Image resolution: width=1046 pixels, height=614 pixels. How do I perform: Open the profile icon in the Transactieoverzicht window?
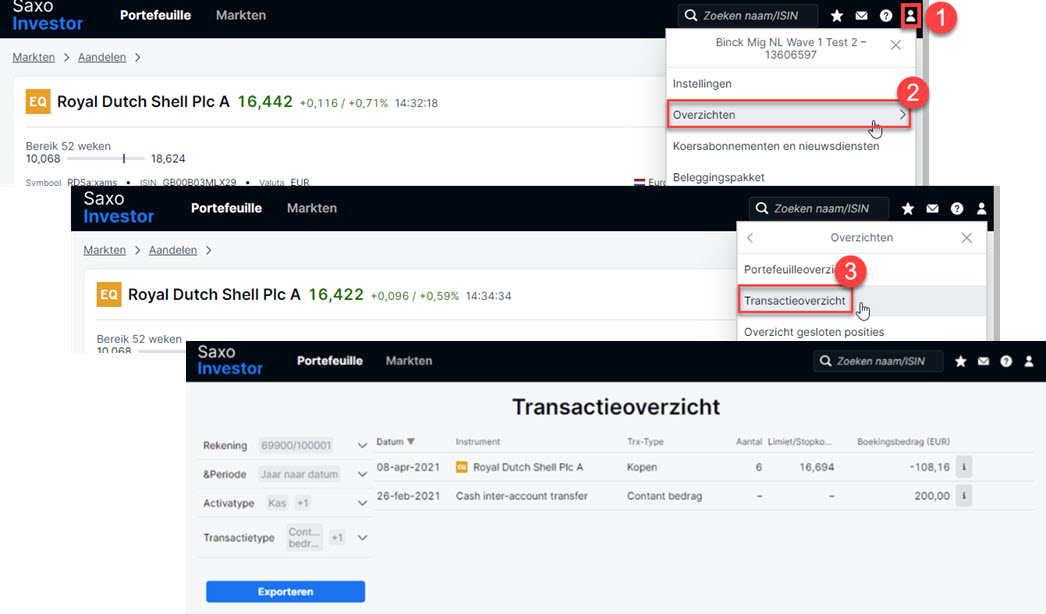pyautogui.click(x=1029, y=361)
